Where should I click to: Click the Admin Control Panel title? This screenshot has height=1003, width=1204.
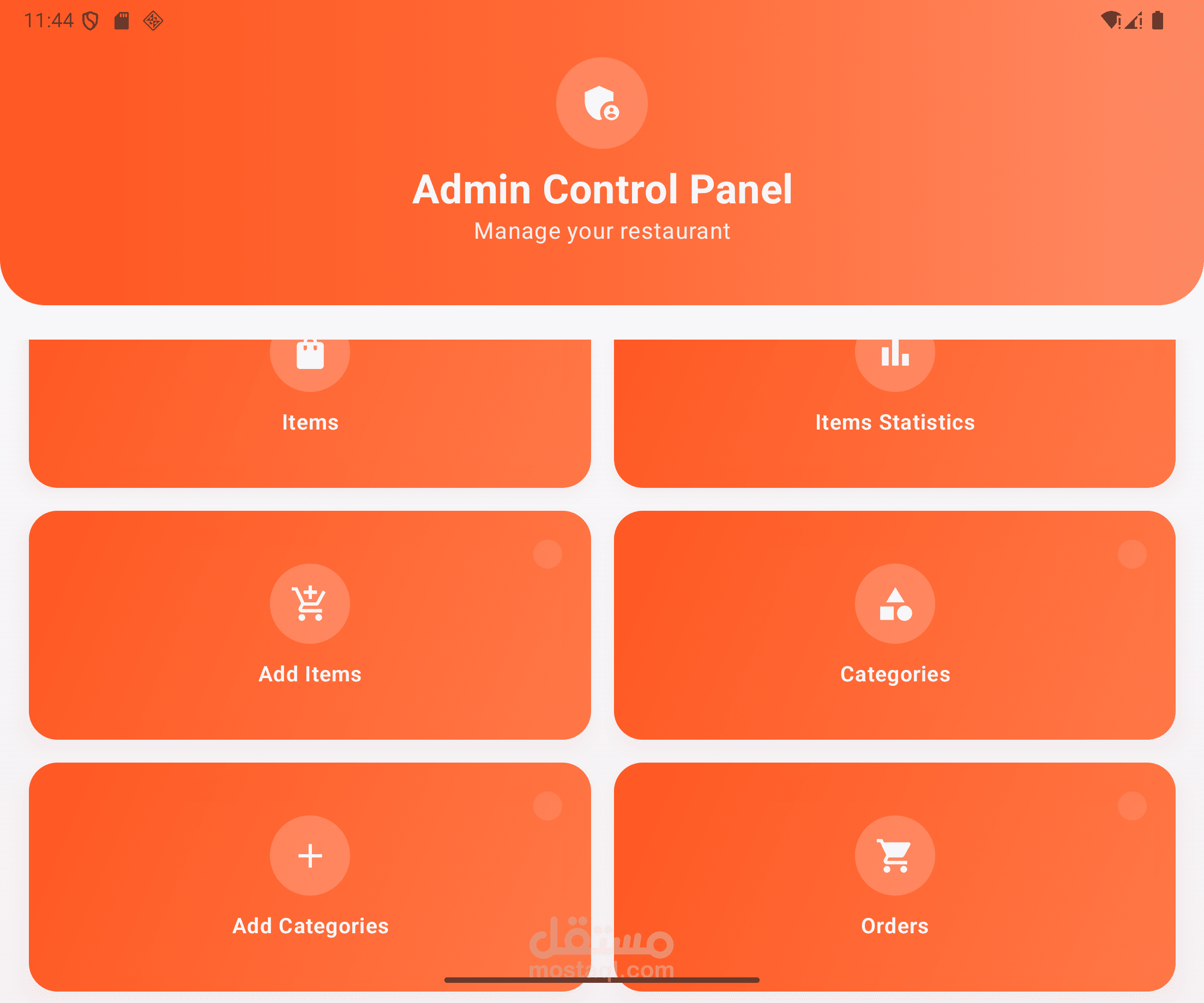coord(602,189)
